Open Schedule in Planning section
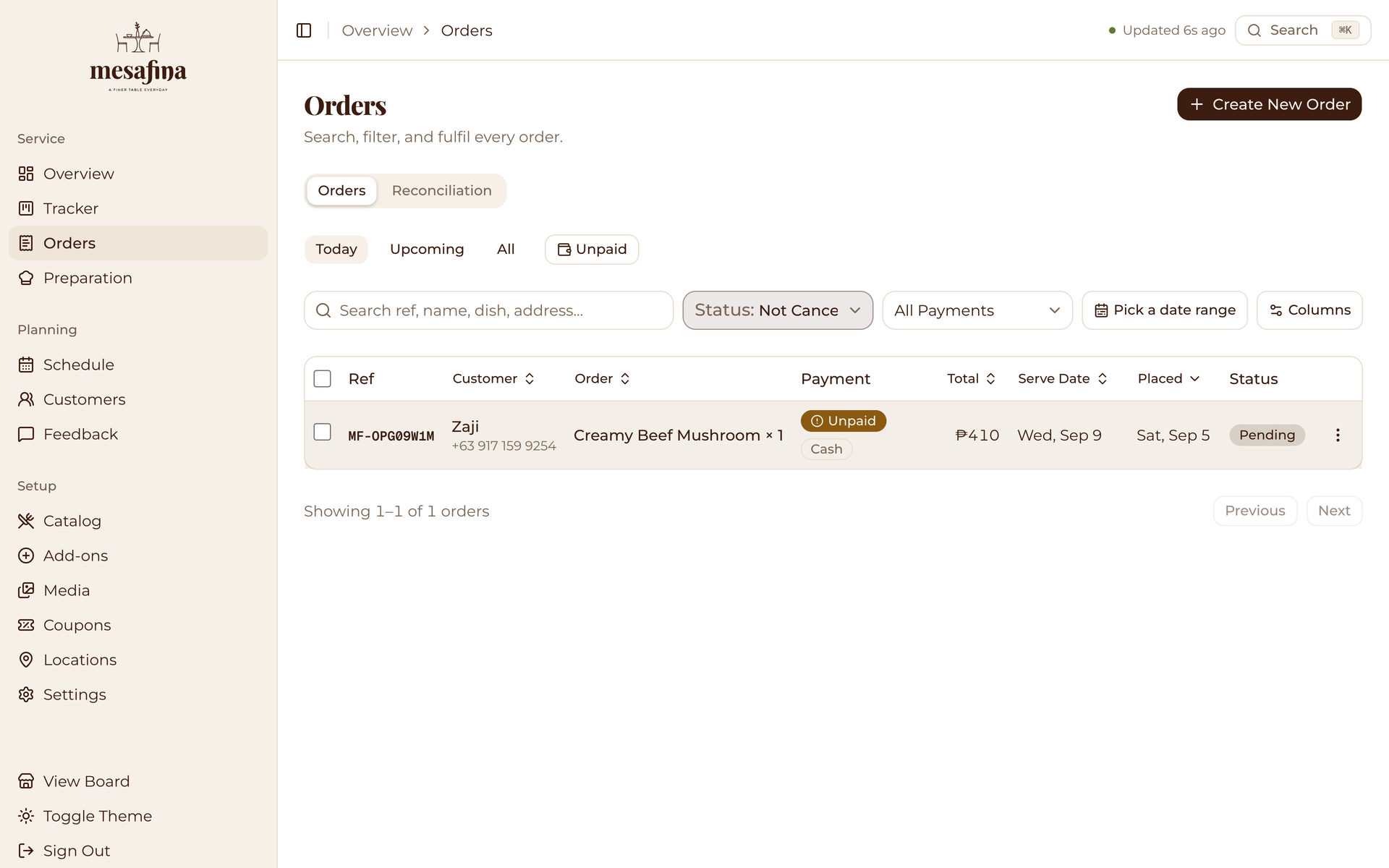The height and width of the screenshot is (868, 1389). click(138, 365)
